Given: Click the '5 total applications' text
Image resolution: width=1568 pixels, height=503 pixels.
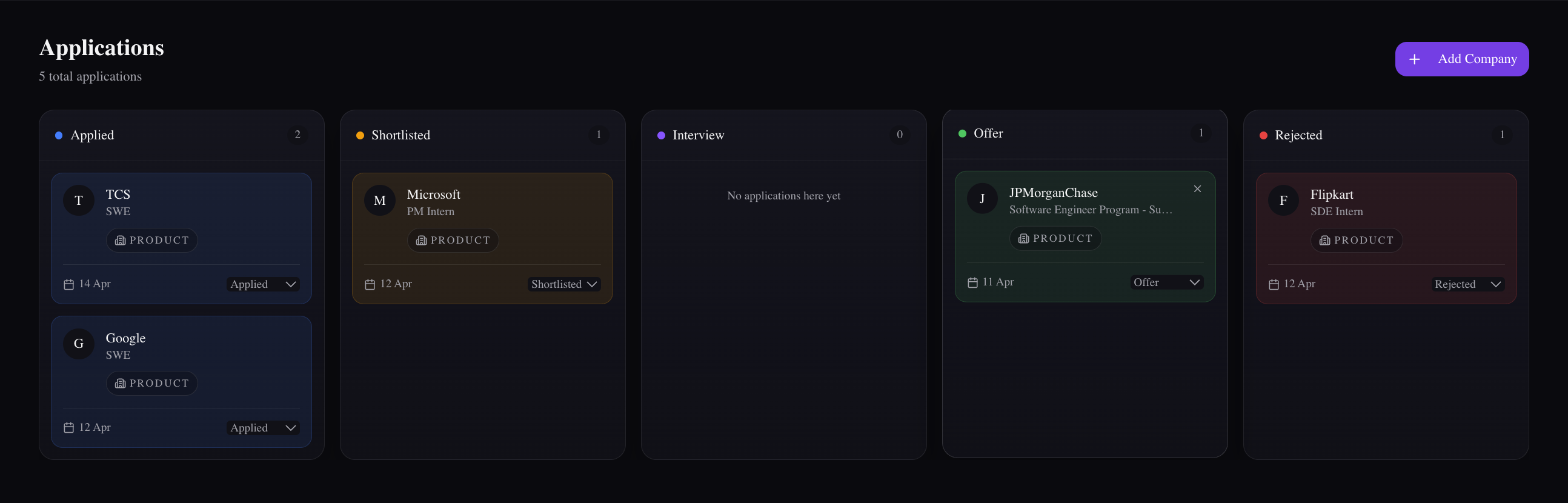Looking at the screenshot, I should [90, 76].
